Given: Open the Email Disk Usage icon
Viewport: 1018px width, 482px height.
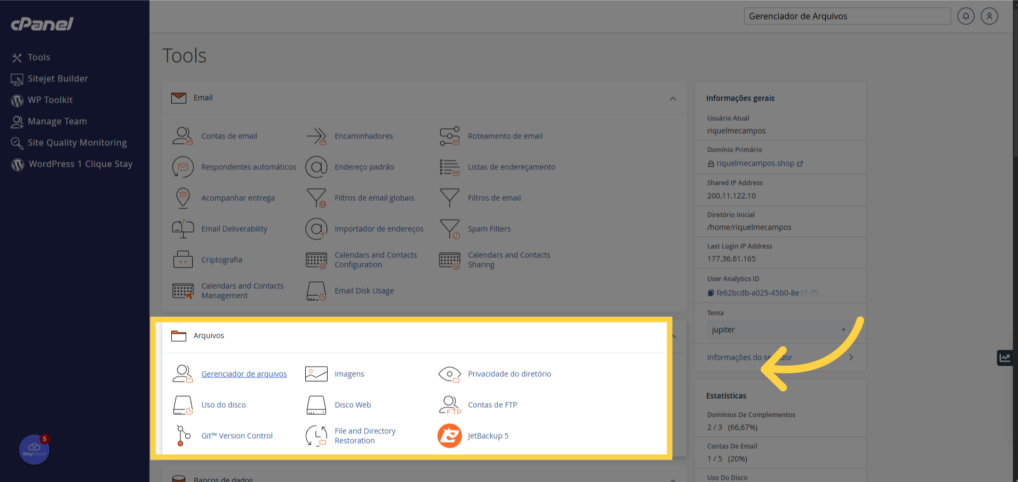Looking at the screenshot, I should 316,290.
